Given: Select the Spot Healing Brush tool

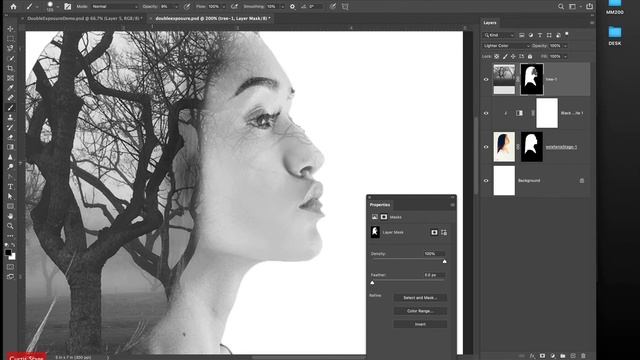Looking at the screenshot, I should click(x=11, y=98).
